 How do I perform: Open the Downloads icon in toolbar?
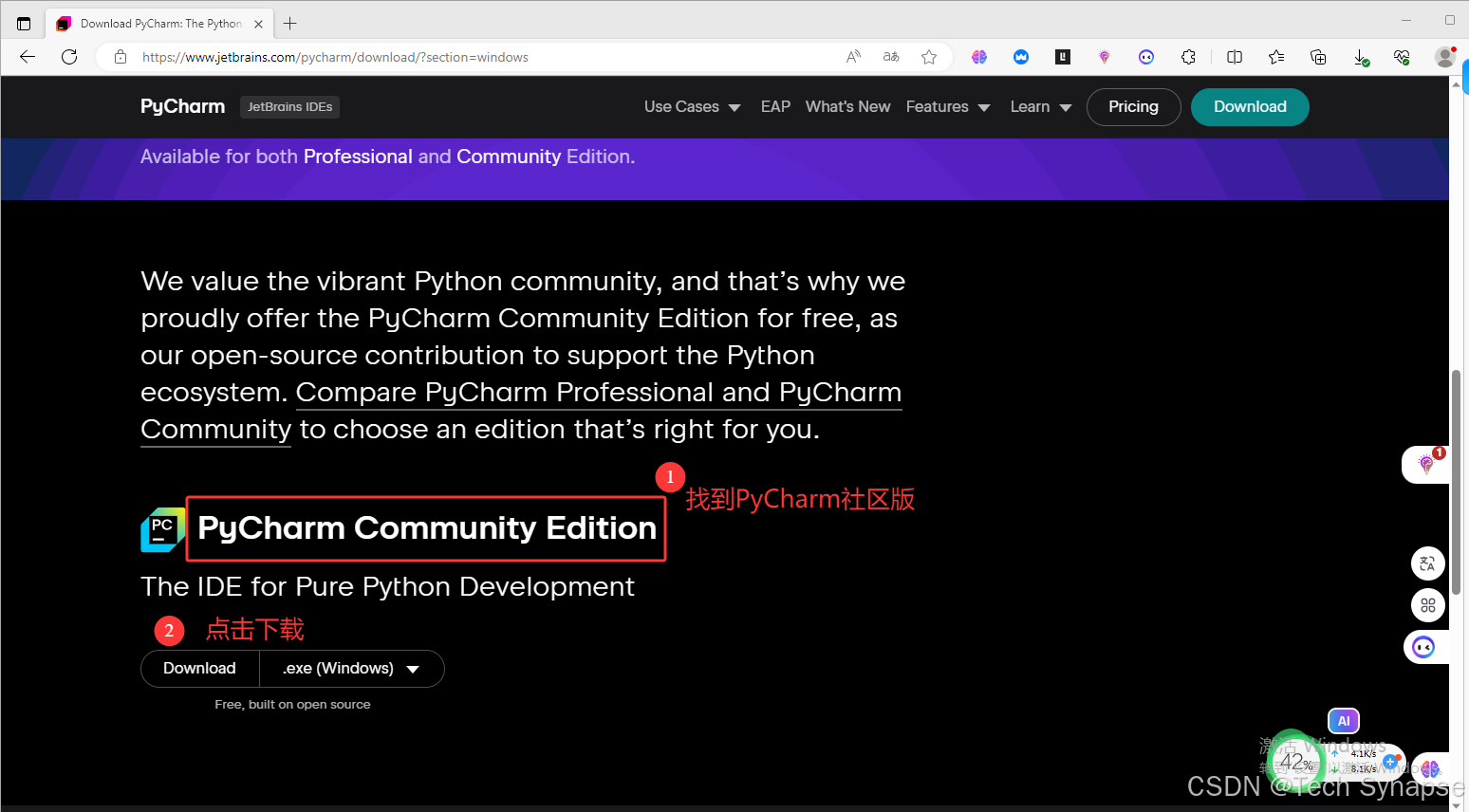pyautogui.click(x=1360, y=58)
